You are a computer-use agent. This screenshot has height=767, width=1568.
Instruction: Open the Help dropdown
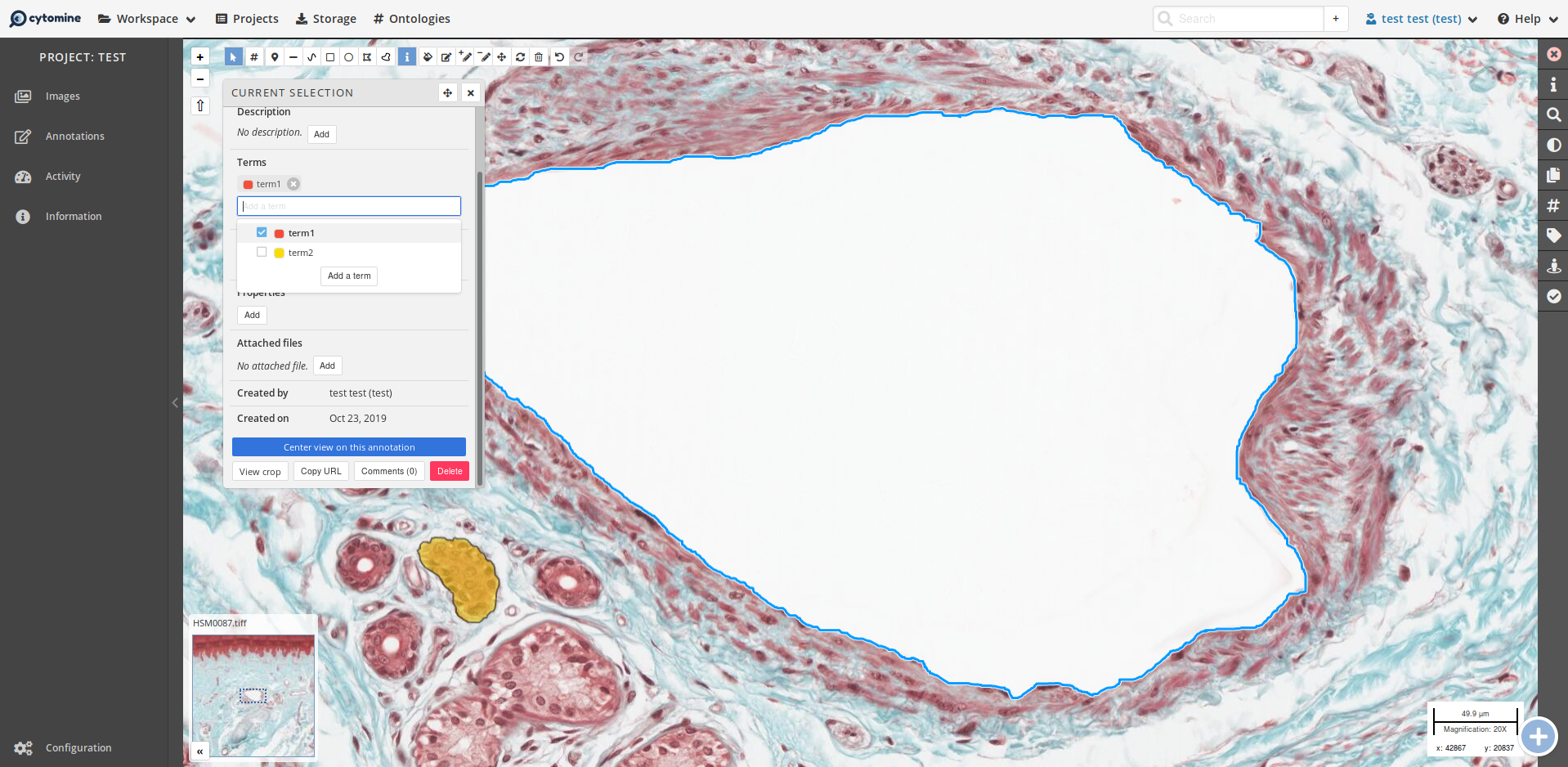[x=1527, y=19]
